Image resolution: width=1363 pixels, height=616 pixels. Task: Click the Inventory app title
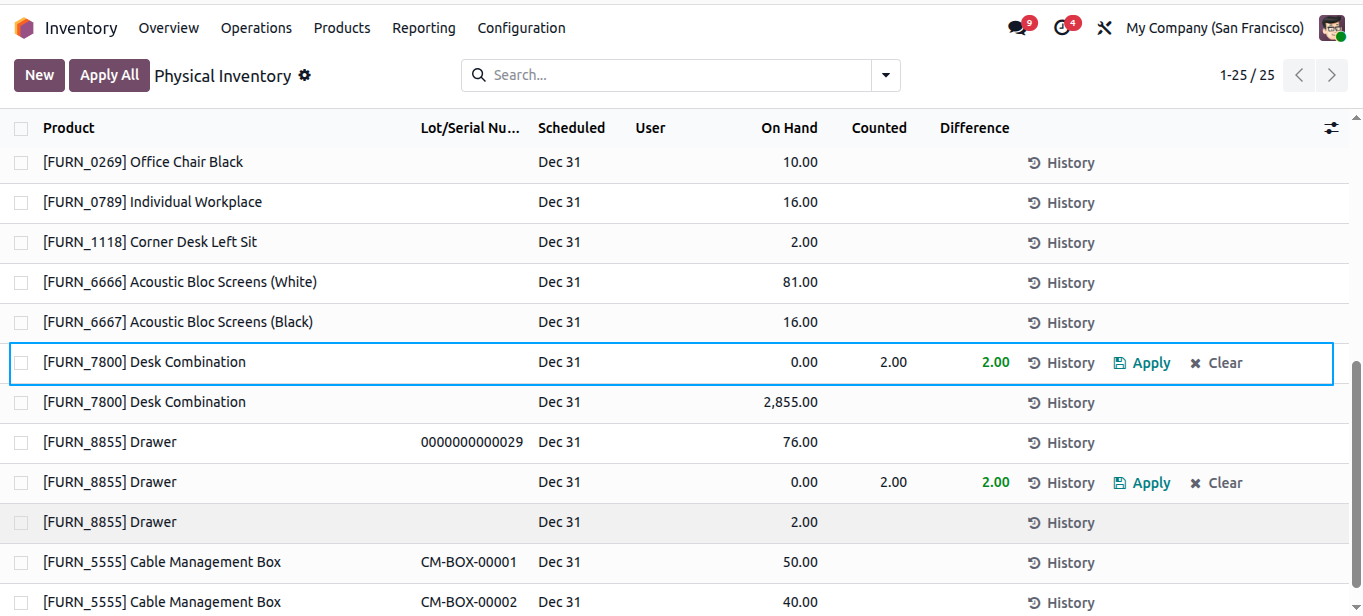tap(81, 28)
